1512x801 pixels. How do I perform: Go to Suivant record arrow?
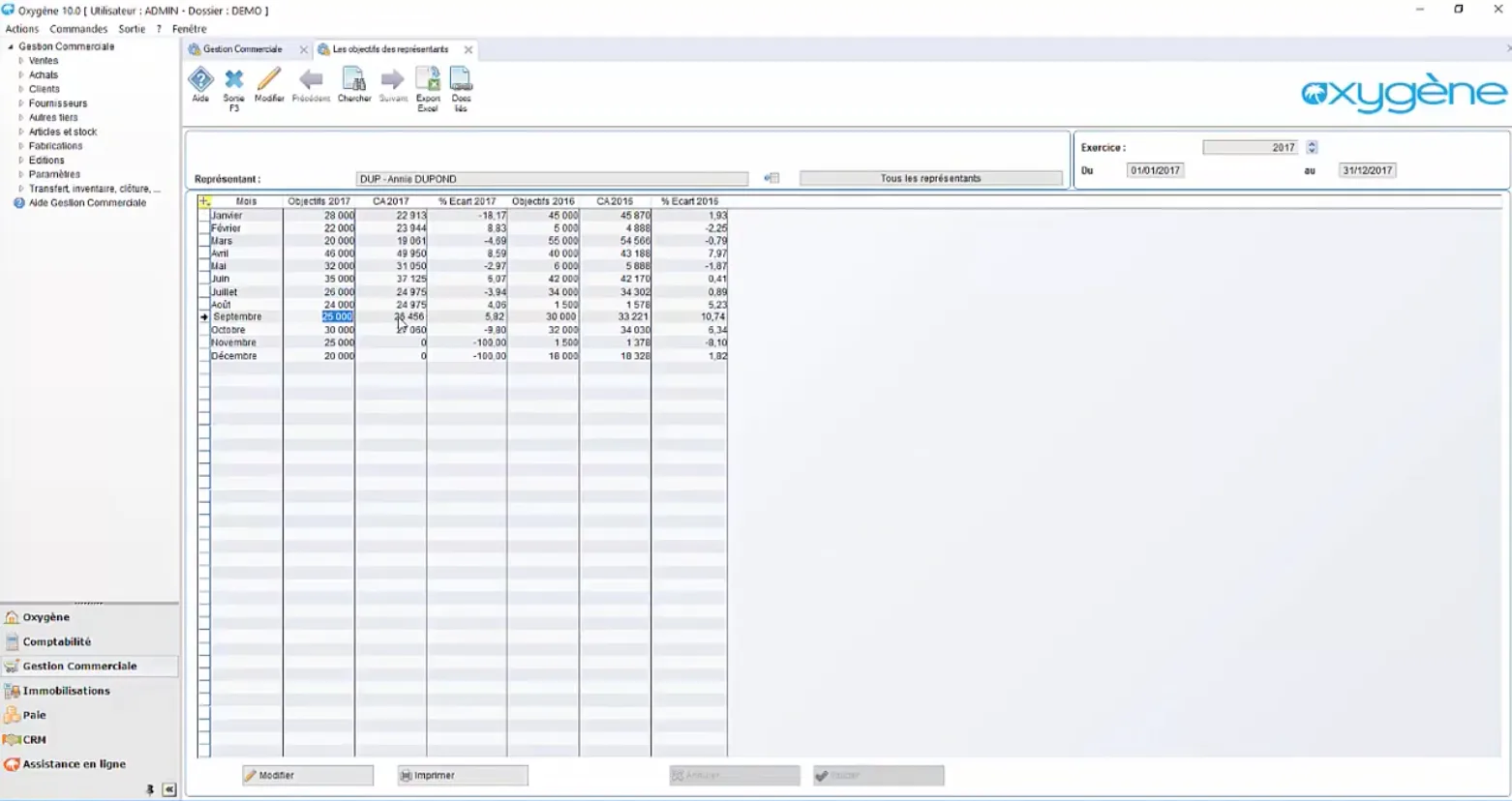coord(393,84)
